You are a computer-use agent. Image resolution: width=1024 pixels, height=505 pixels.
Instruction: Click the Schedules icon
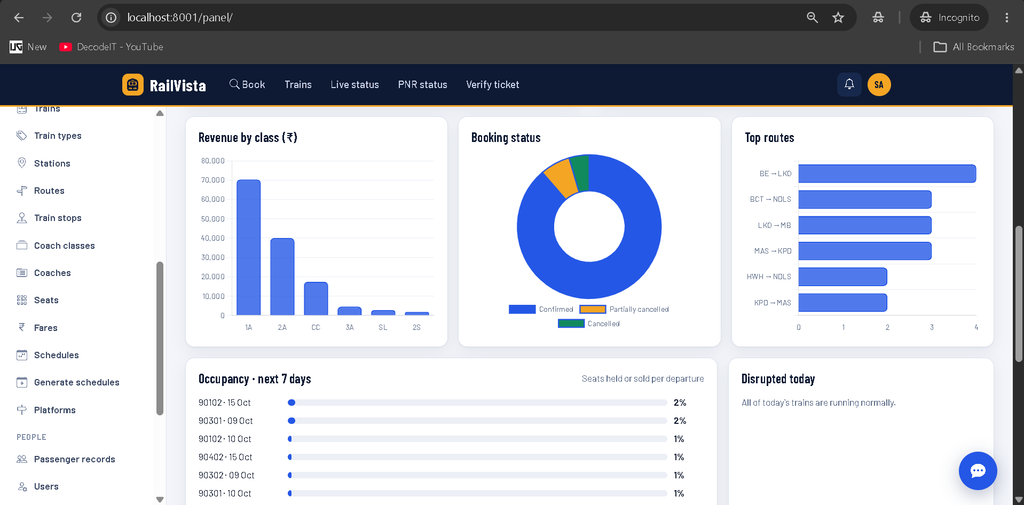point(22,355)
